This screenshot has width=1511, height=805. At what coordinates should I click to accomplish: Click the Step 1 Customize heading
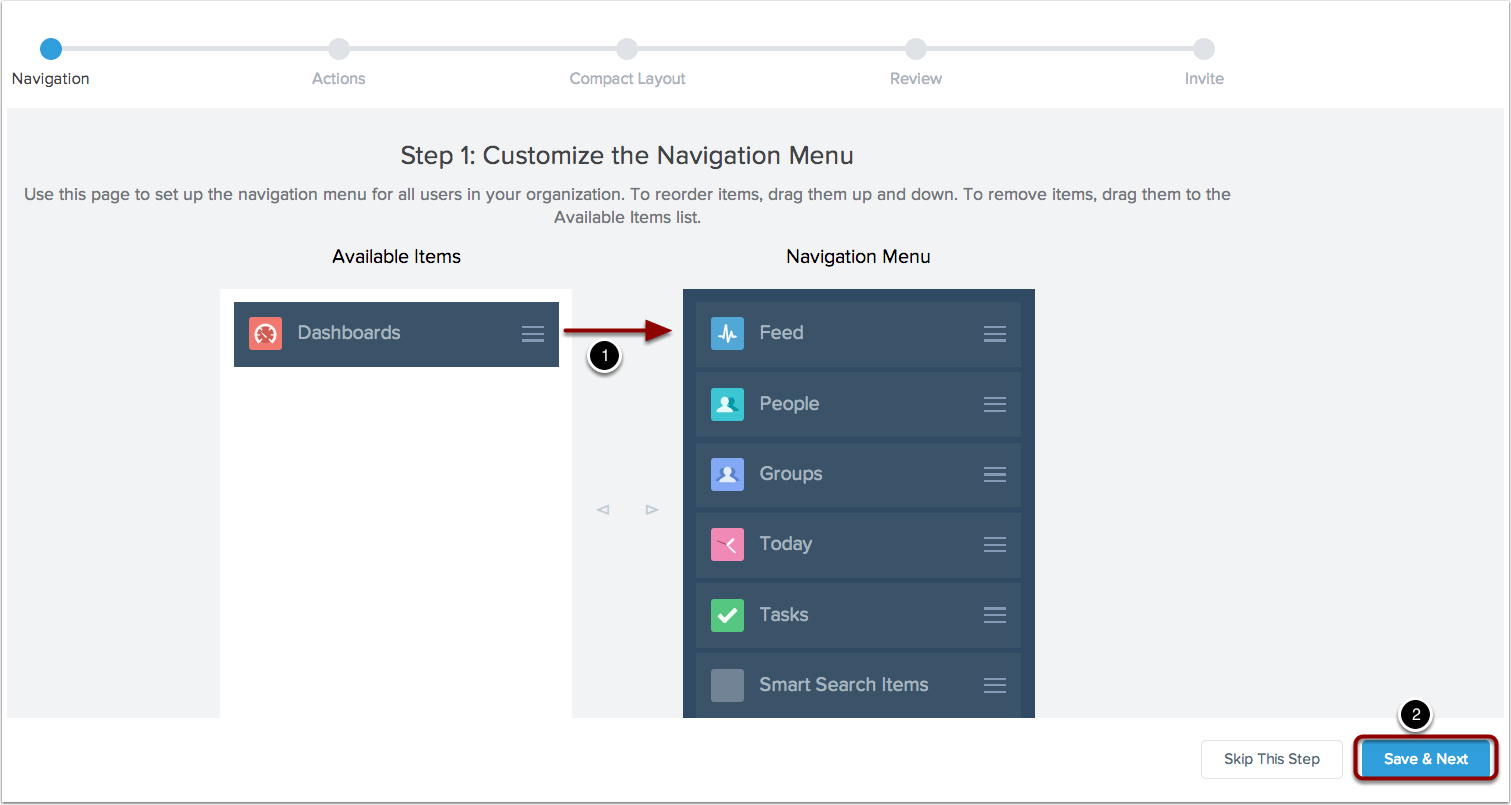(x=627, y=156)
